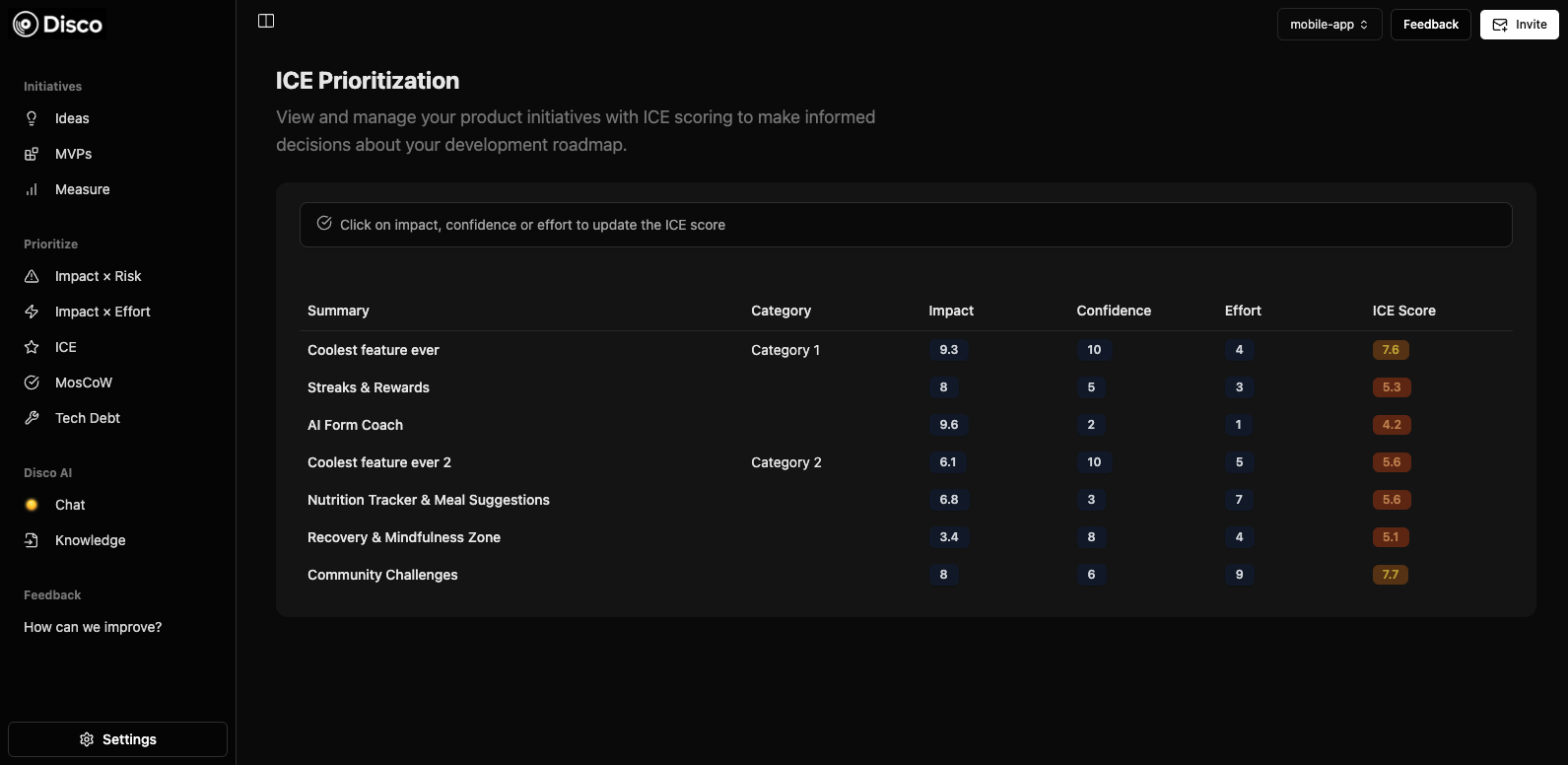Toggle the sidebar panel icon

(x=266, y=22)
